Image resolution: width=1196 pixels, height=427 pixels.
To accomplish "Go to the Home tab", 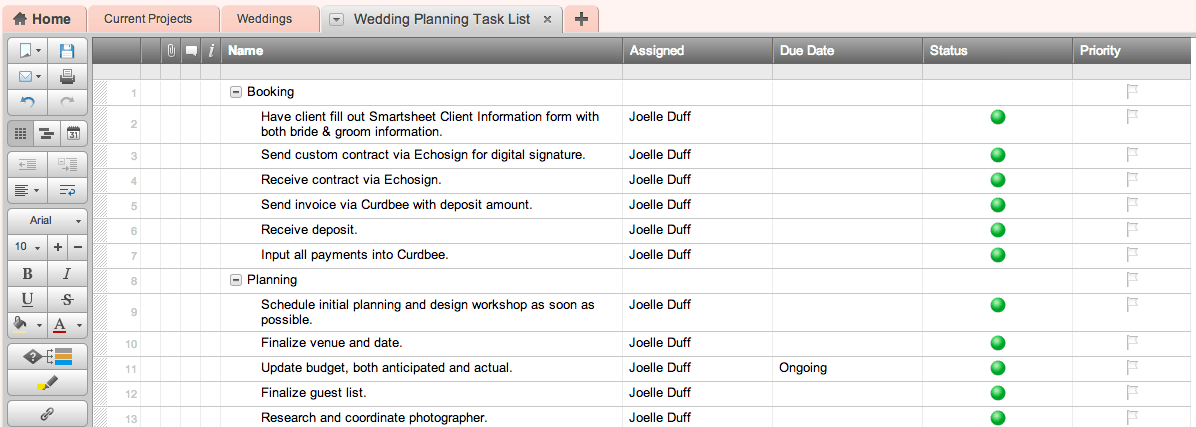I will click(x=42, y=19).
